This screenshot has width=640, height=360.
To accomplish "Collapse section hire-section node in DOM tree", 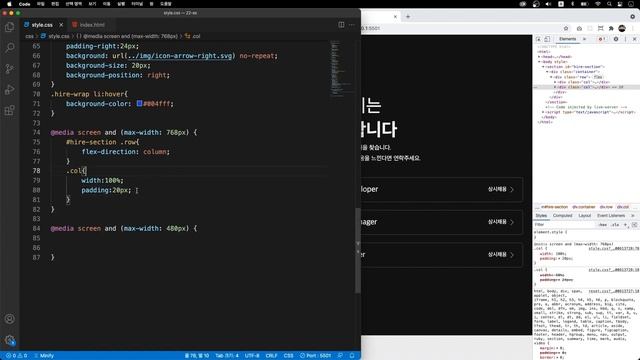I will pyautogui.click(x=543, y=67).
